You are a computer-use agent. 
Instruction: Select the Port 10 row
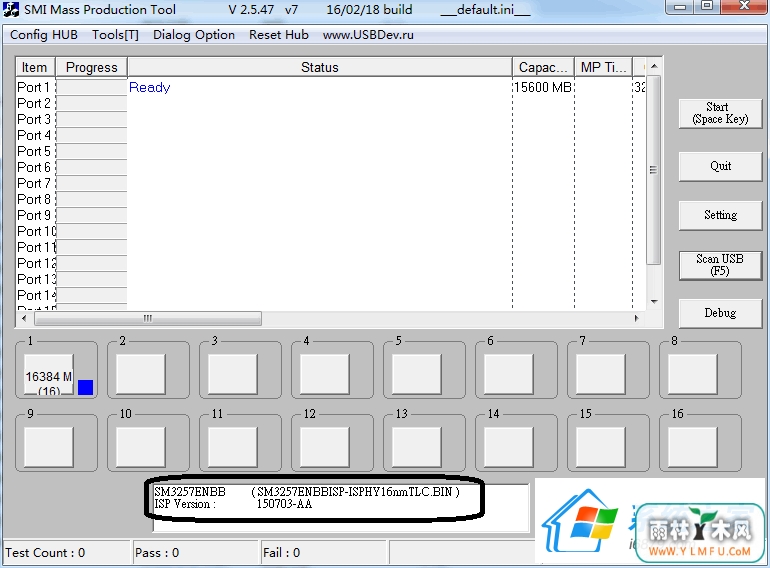pos(331,231)
